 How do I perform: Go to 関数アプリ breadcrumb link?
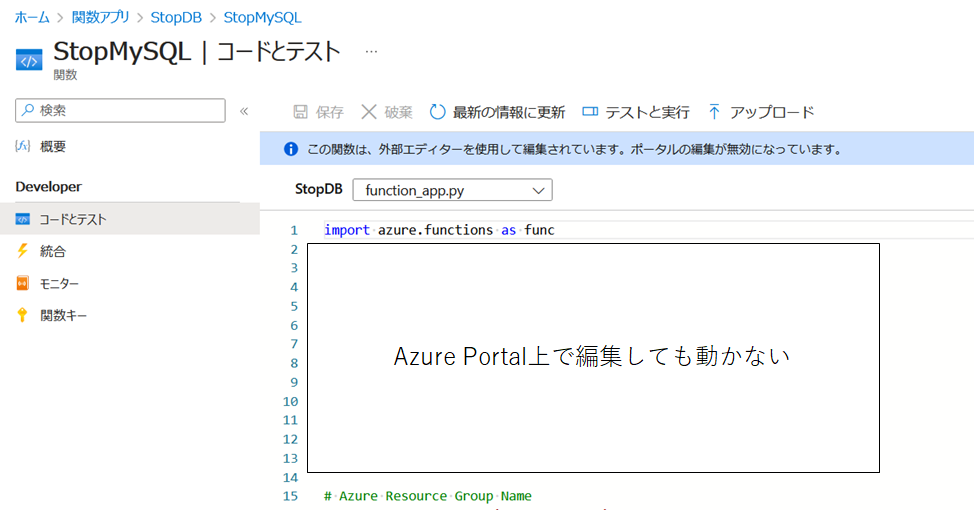click(101, 17)
